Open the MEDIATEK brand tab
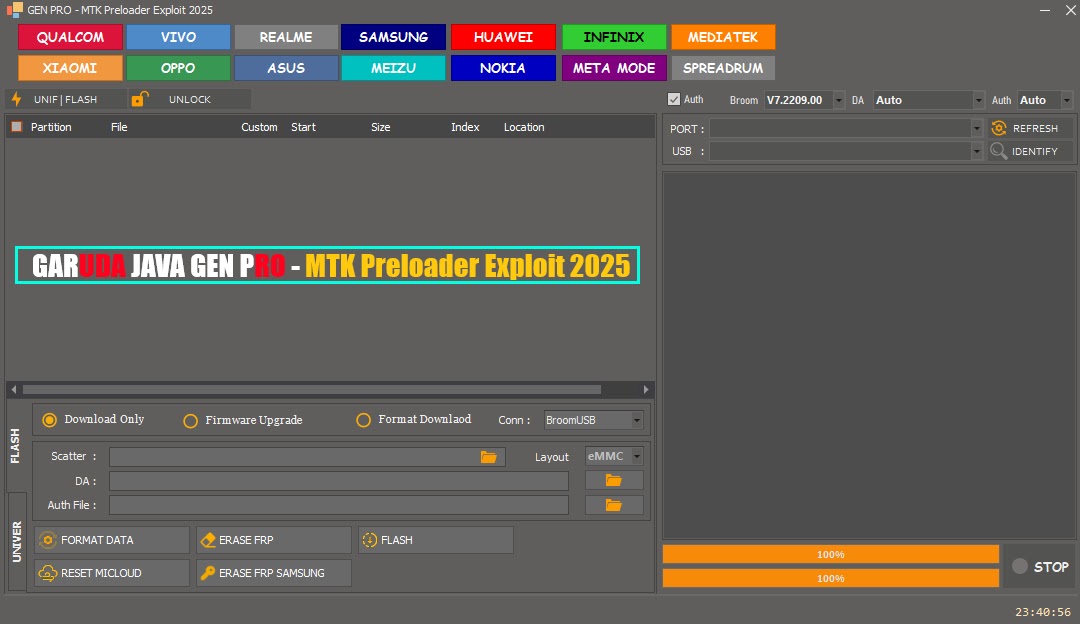This screenshot has height=624, width=1080. tap(723, 37)
